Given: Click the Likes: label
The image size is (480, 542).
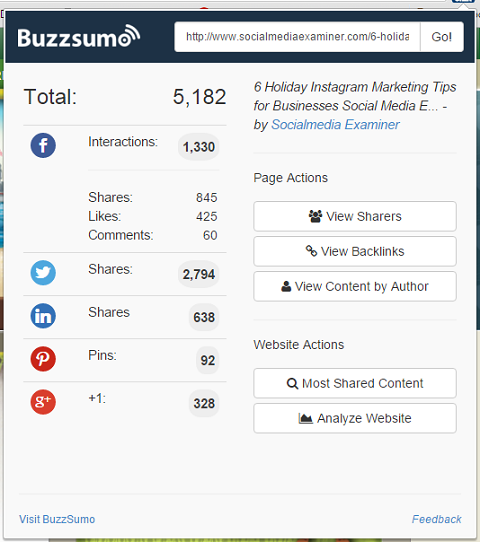Looking at the screenshot, I should point(105,216).
